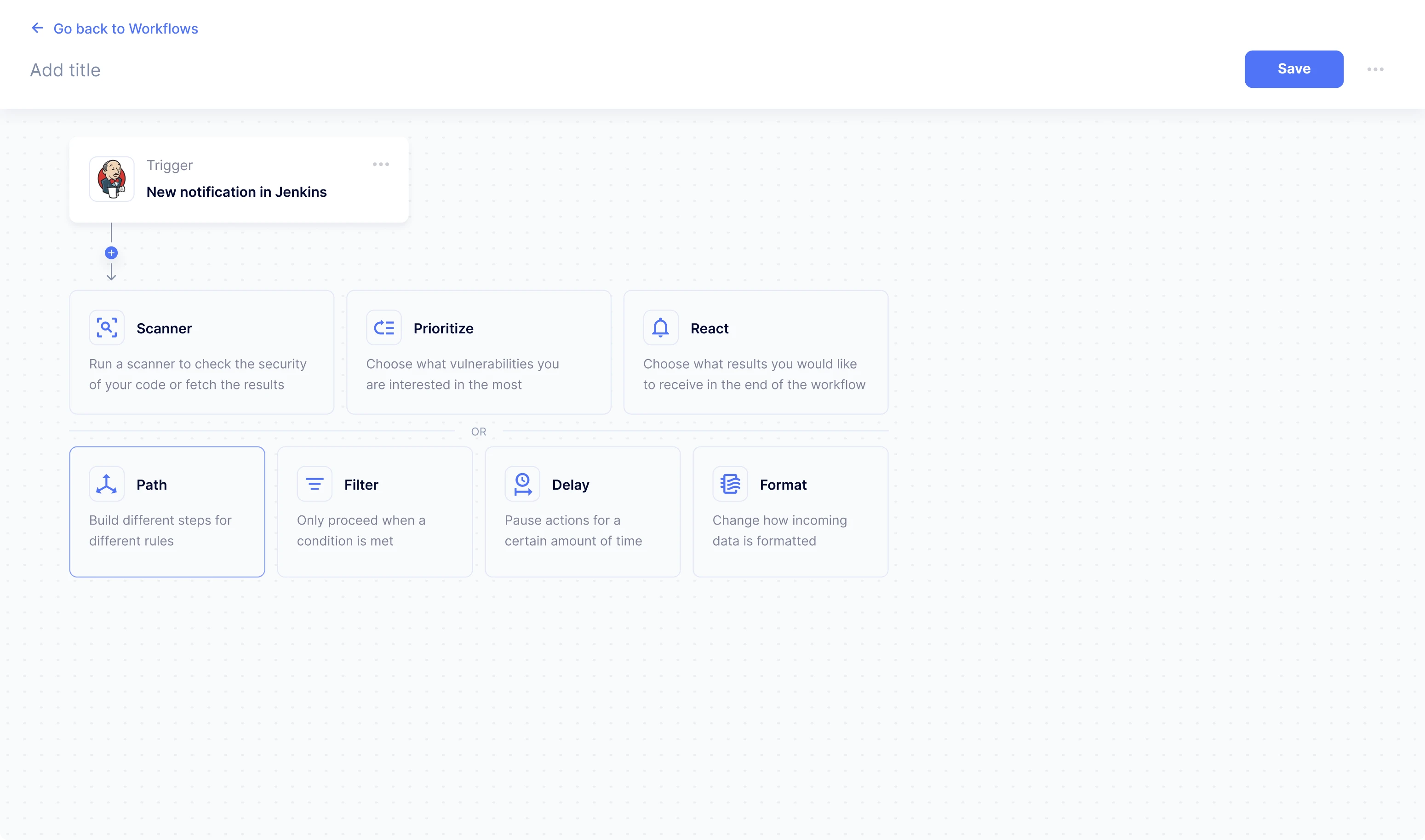Select the Scanner card
The height and width of the screenshot is (840, 1425).
click(x=201, y=352)
